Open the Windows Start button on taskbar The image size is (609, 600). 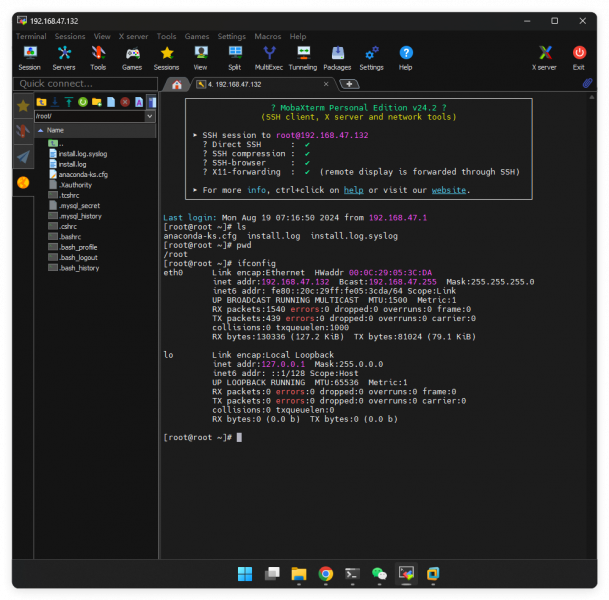point(245,574)
